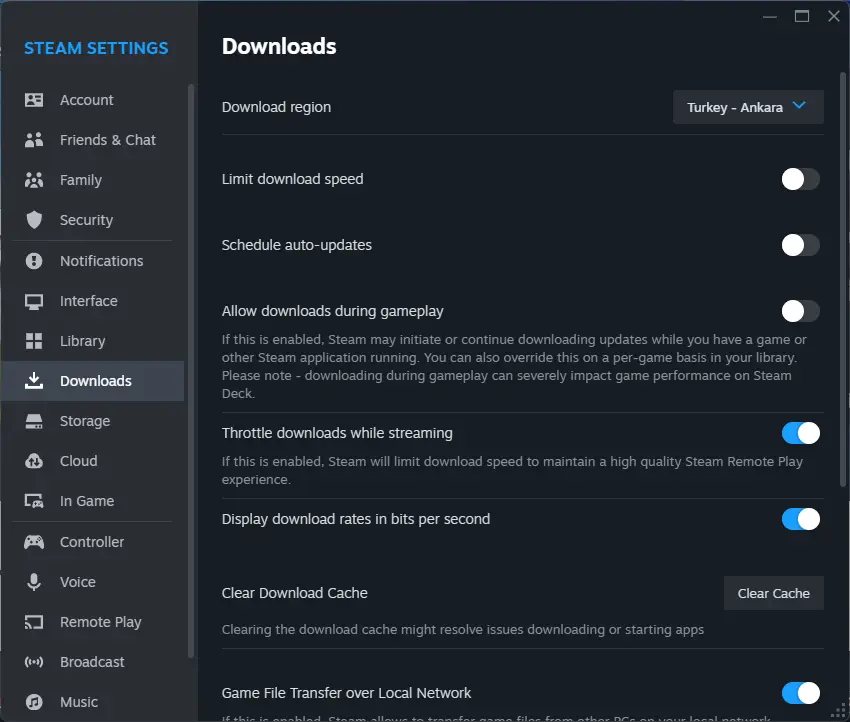The height and width of the screenshot is (722, 850).
Task: Click the Security shield icon
Action: click(34, 220)
